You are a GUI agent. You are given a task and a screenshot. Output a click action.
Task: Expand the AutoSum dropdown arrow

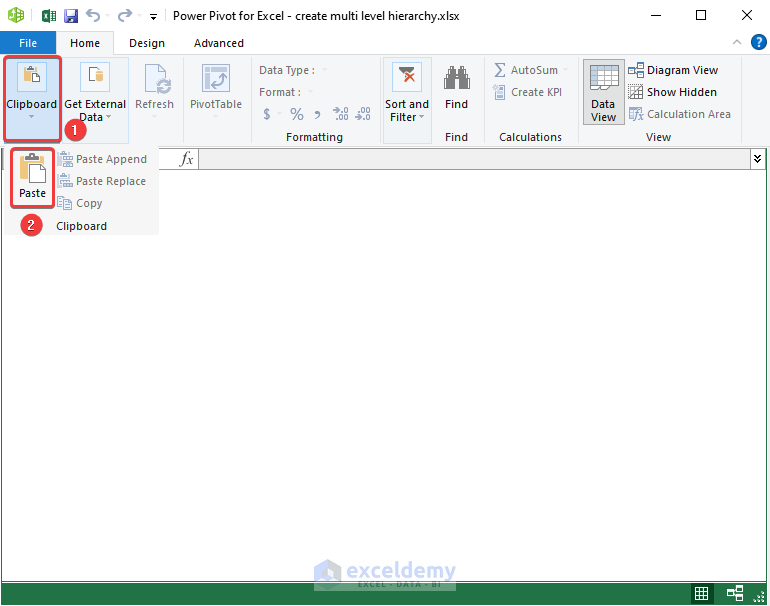566,70
